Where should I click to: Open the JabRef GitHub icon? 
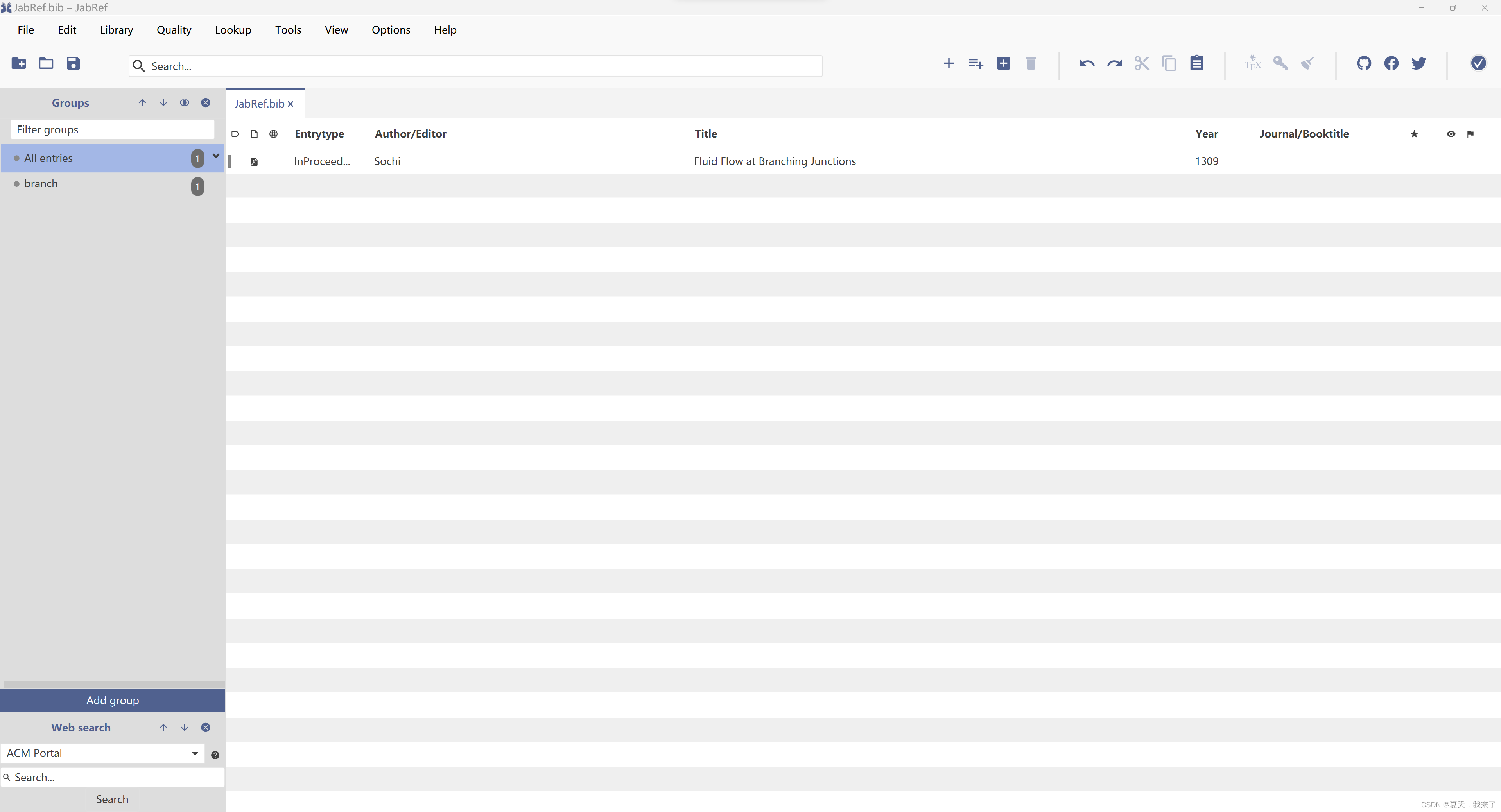click(x=1363, y=63)
